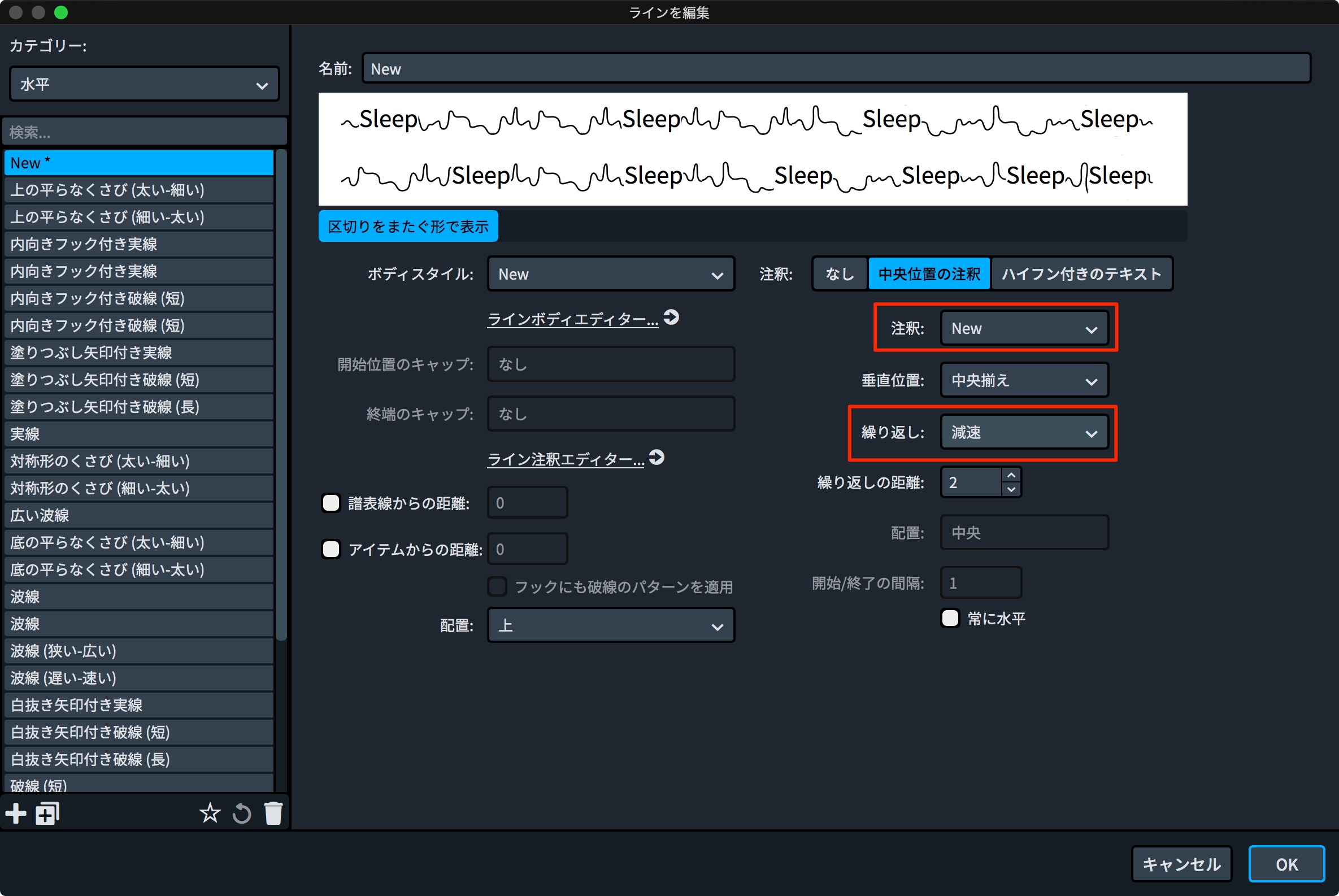This screenshot has width=1339, height=896.
Task: Click the 名前 text field
Action: 836,68
